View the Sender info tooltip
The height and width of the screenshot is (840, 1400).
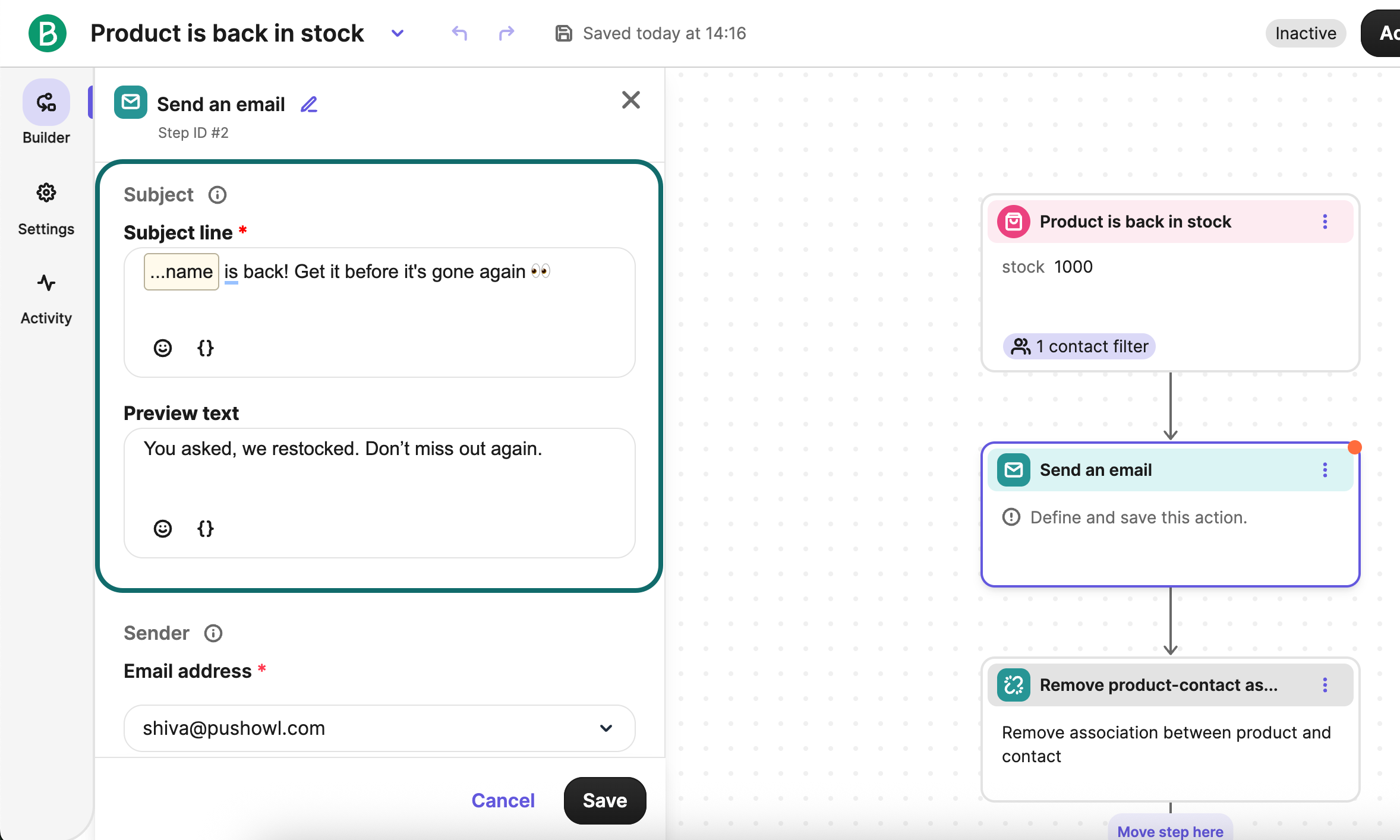pos(213,633)
